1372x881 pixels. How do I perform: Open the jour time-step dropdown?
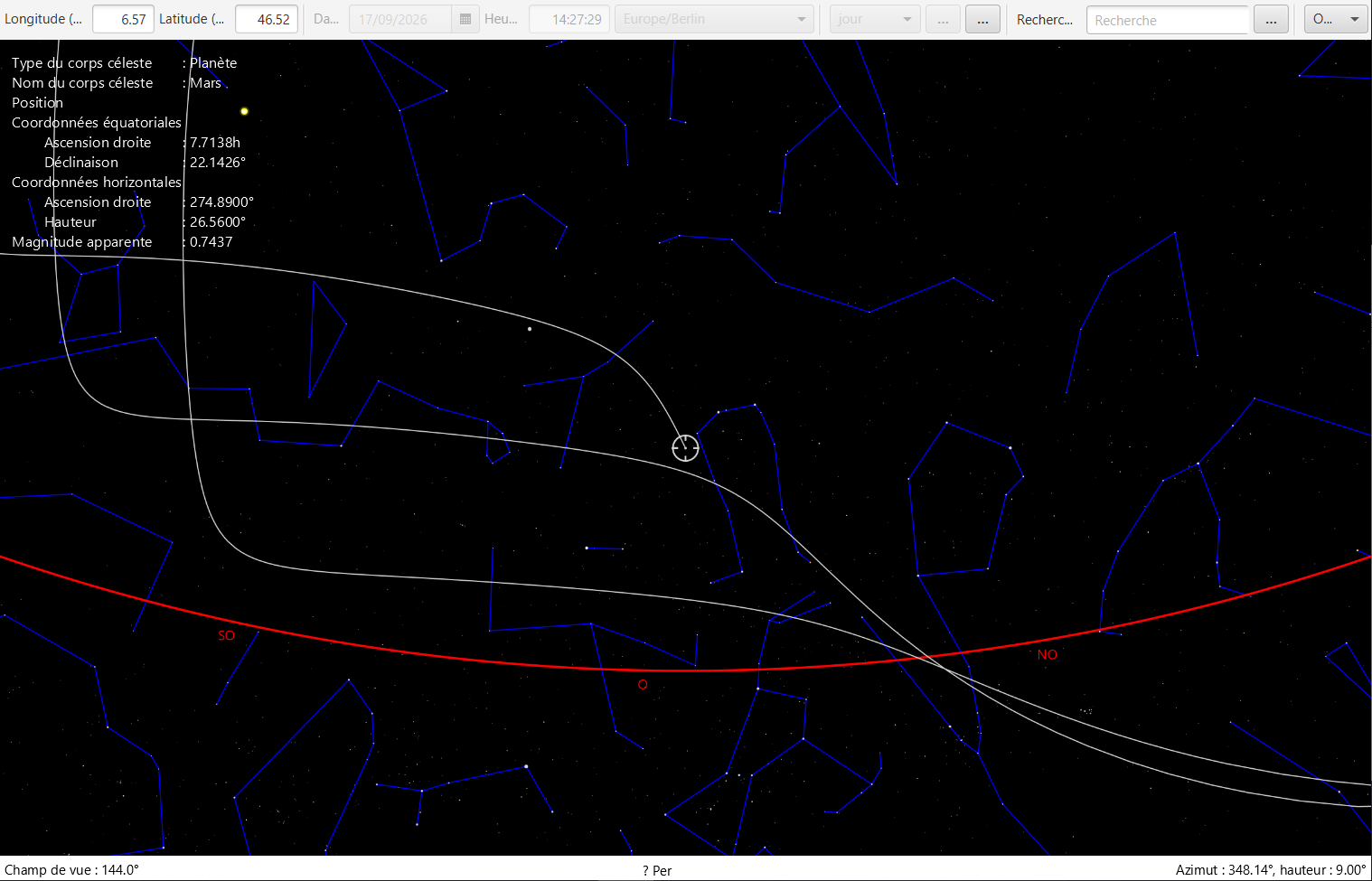point(874,19)
